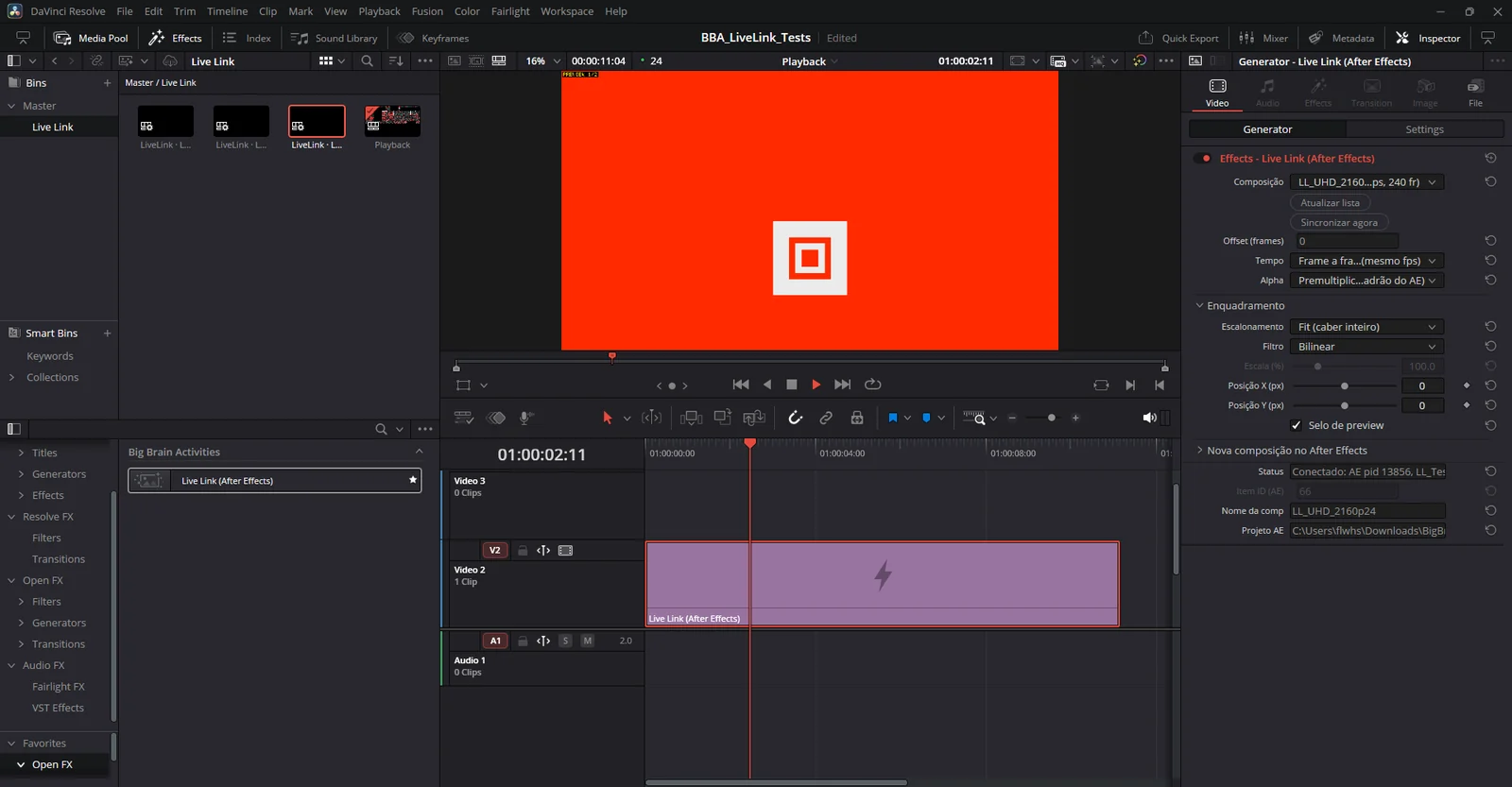Screen dimensions: 1512x787
Task: Collapse the Enquadramento section
Action: (1200, 305)
